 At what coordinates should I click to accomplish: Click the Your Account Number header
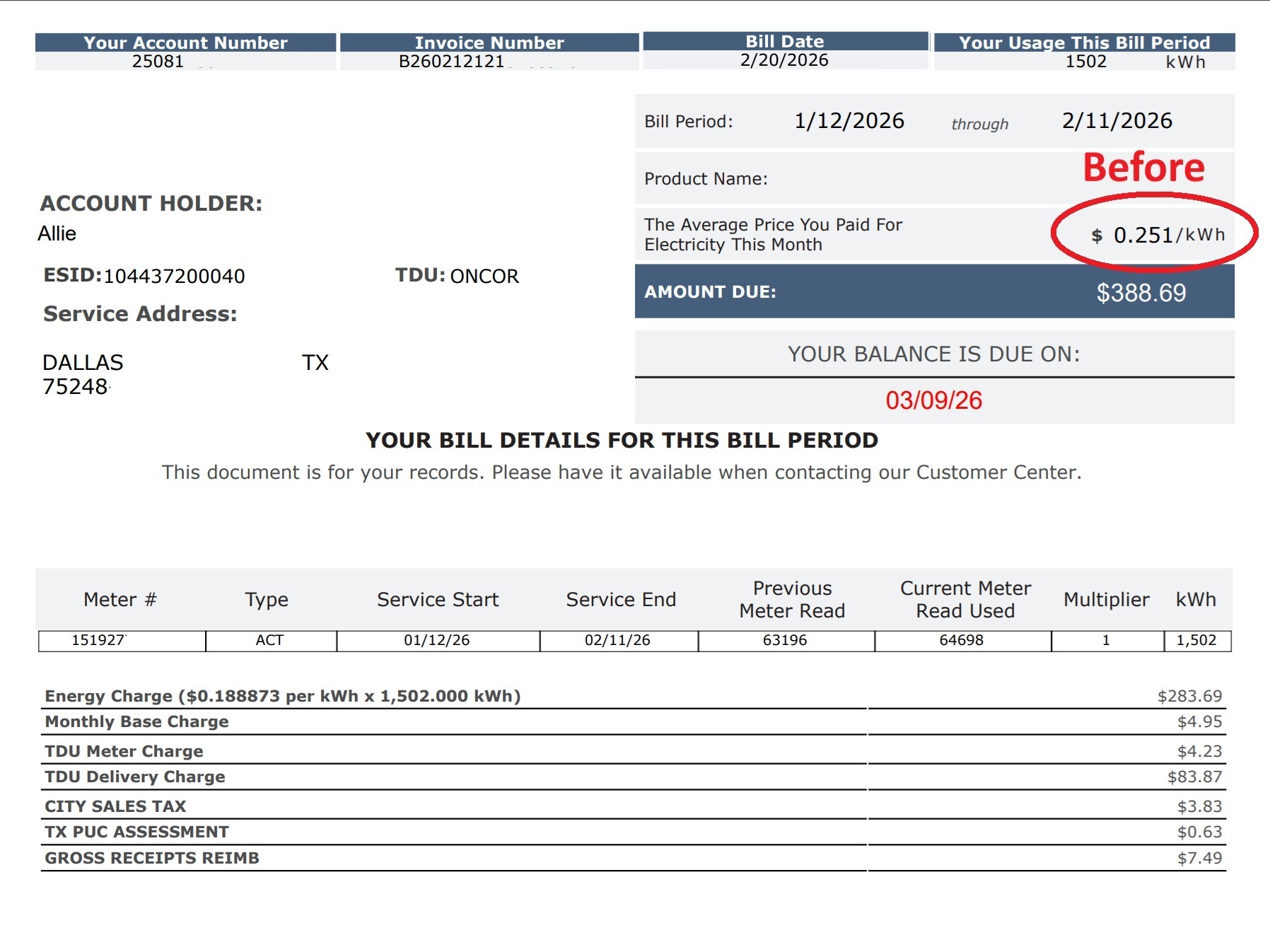click(x=185, y=42)
